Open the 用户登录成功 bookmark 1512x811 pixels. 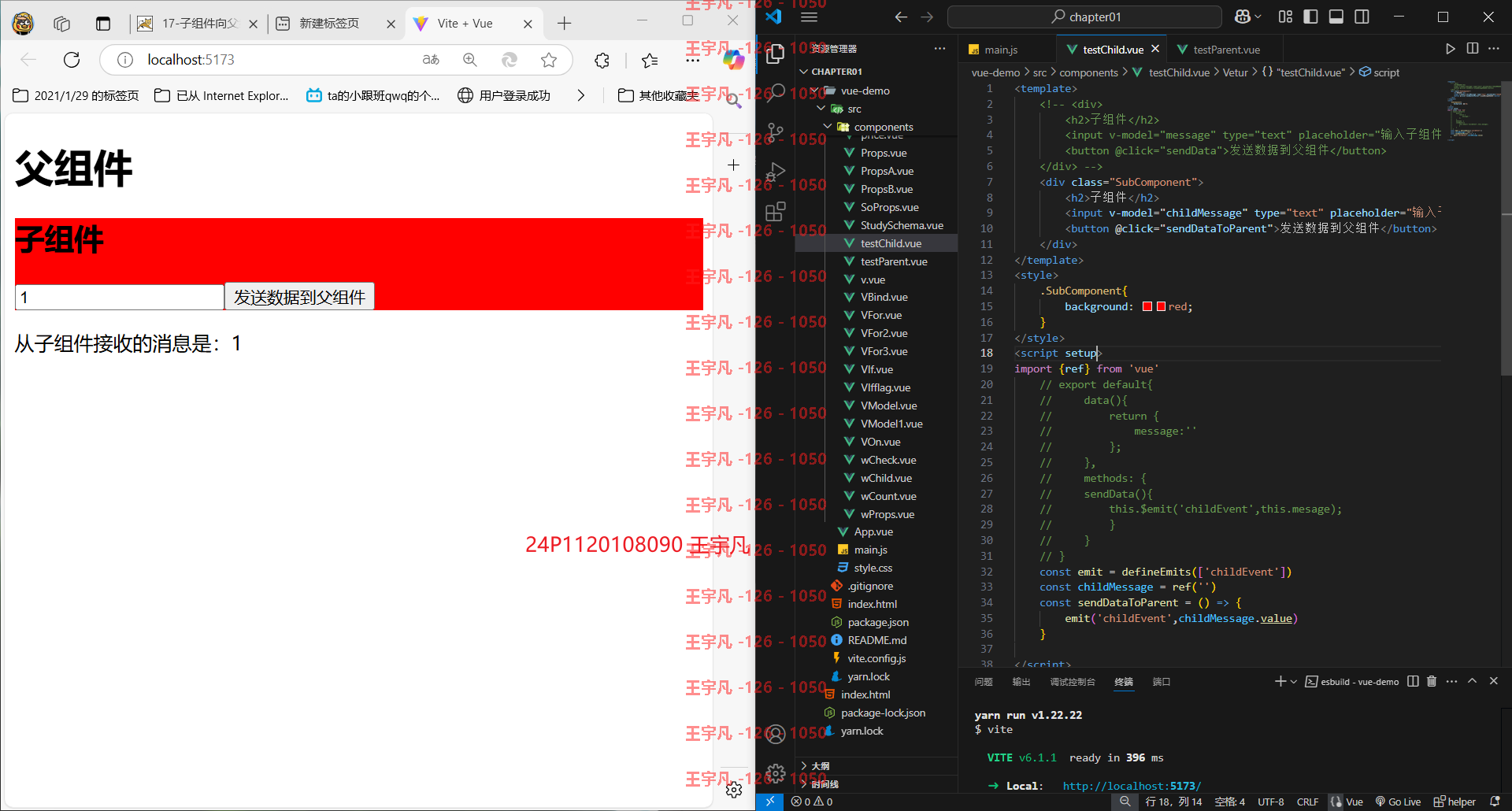[x=504, y=95]
